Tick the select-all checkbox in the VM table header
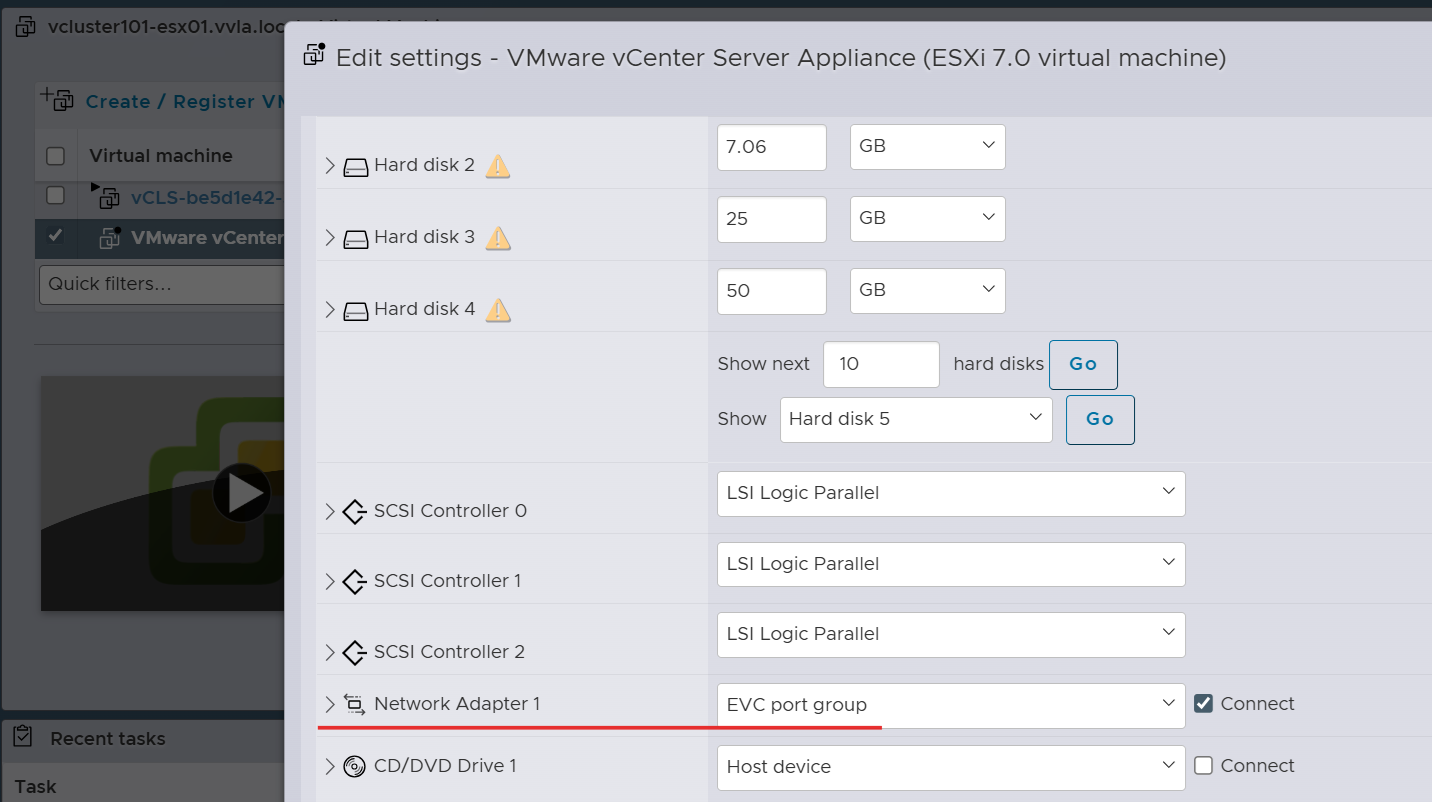 coord(56,156)
